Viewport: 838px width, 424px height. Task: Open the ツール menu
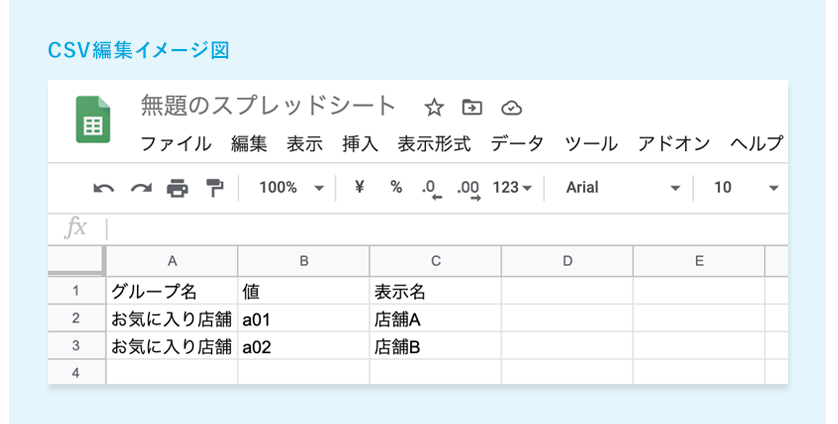click(x=591, y=144)
